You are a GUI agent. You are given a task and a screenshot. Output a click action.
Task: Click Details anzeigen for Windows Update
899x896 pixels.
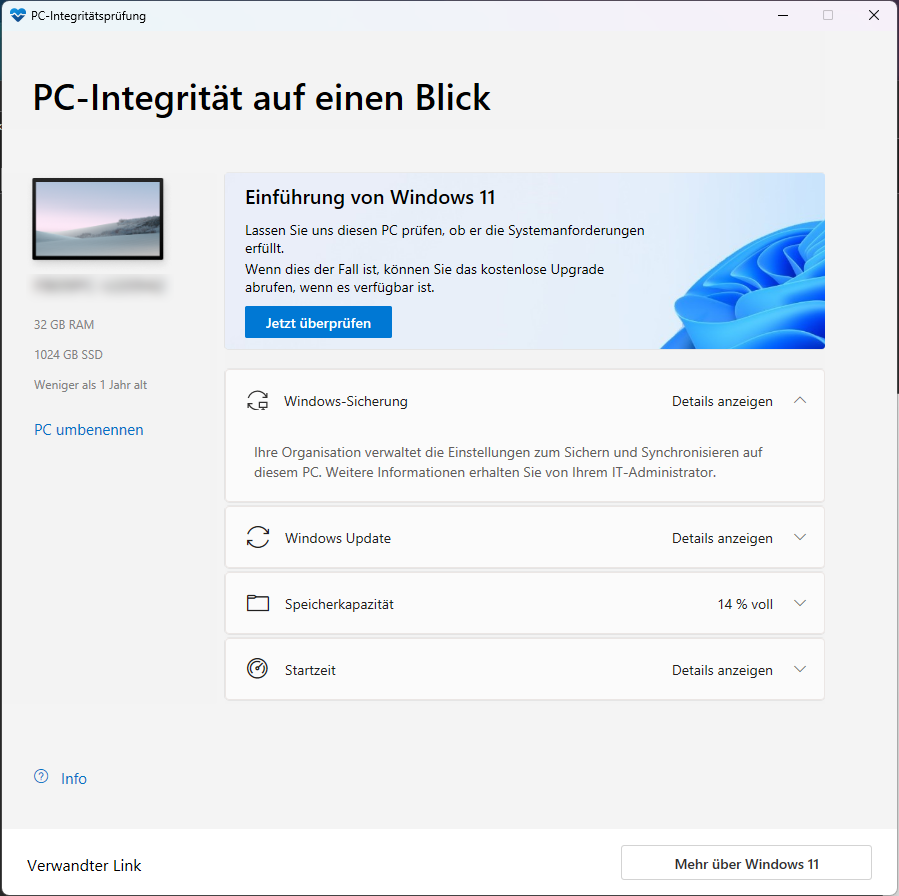tap(722, 538)
